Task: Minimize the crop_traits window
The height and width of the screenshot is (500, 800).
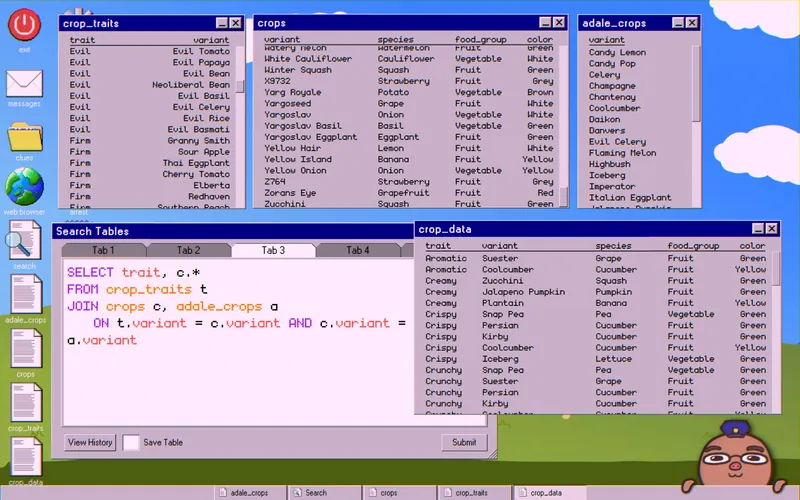Action: click(x=221, y=23)
